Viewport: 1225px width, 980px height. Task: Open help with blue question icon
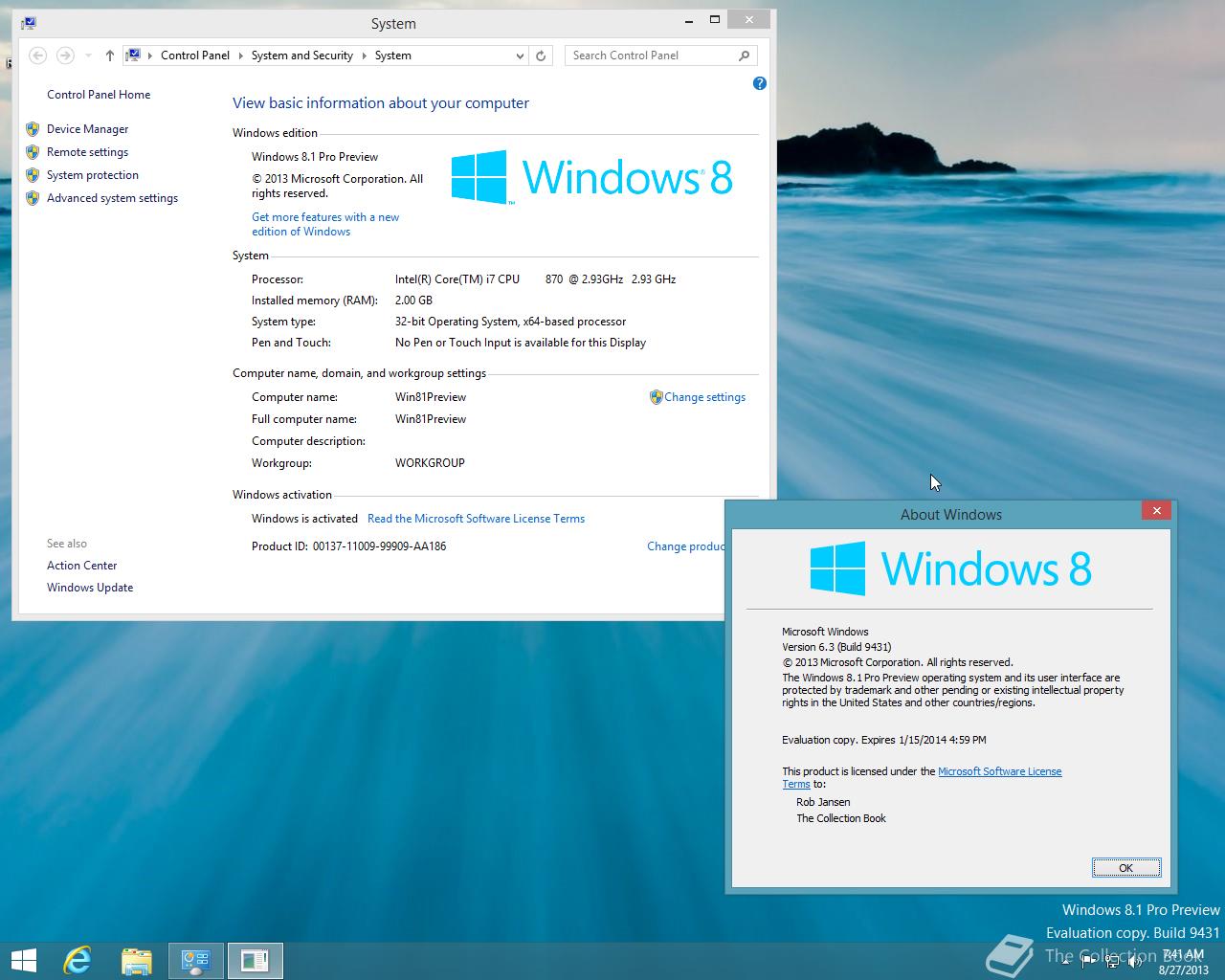(x=760, y=83)
